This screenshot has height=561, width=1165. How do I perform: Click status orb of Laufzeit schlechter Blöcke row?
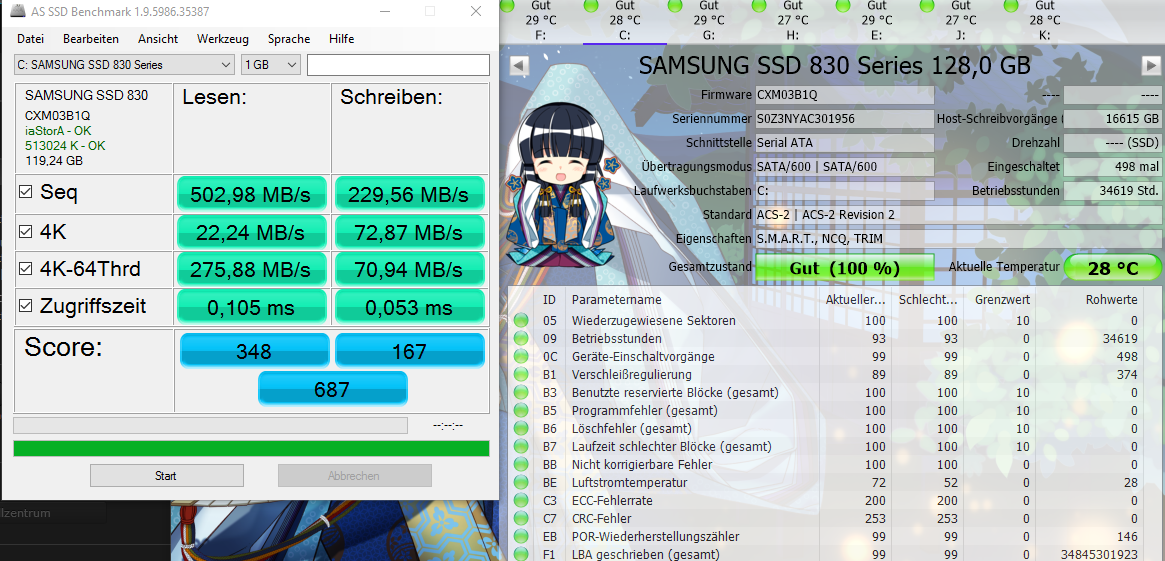pos(521,447)
